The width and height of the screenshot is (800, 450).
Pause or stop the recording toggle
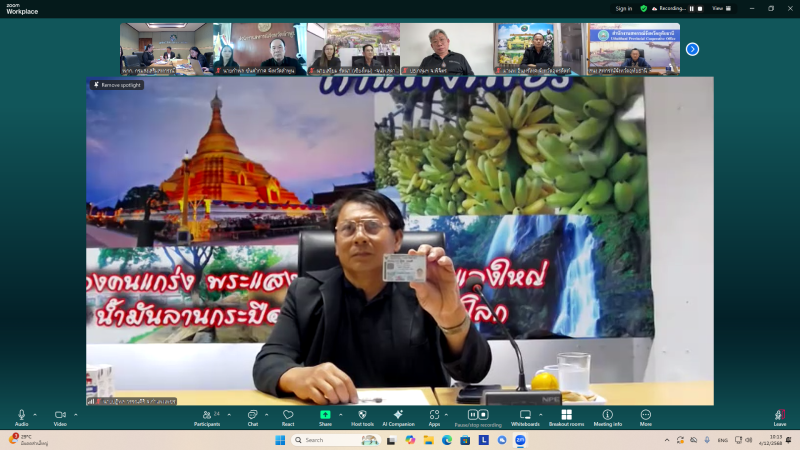(x=478, y=415)
